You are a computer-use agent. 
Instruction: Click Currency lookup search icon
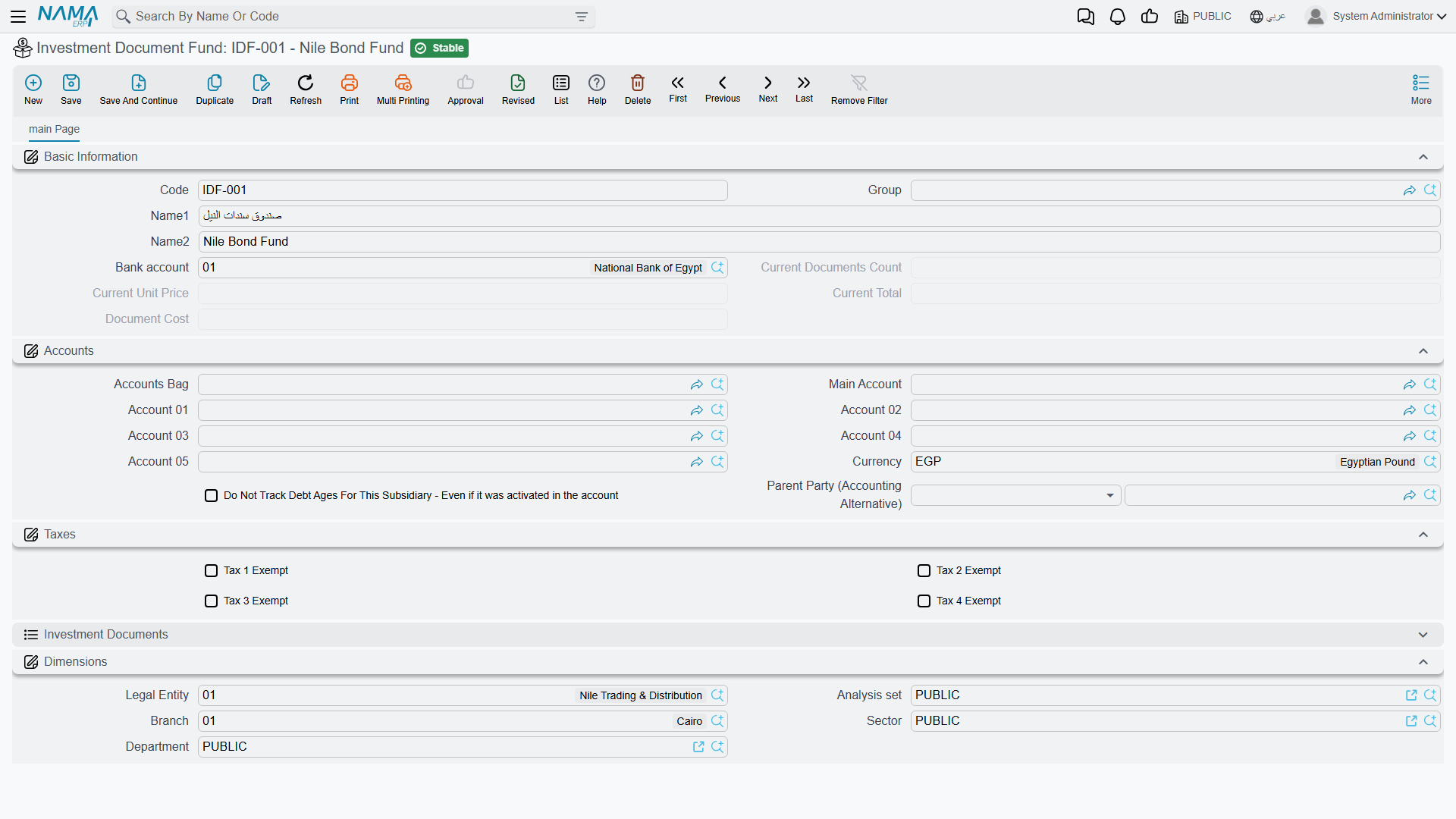click(x=1430, y=462)
